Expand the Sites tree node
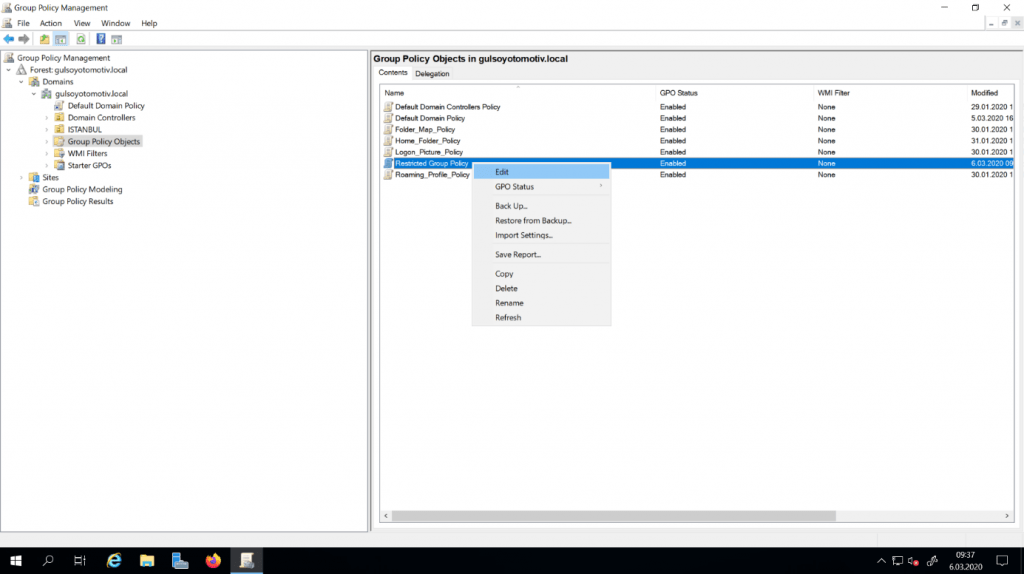This screenshot has height=574, width=1024. pyautogui.click(x=23, y=177)
